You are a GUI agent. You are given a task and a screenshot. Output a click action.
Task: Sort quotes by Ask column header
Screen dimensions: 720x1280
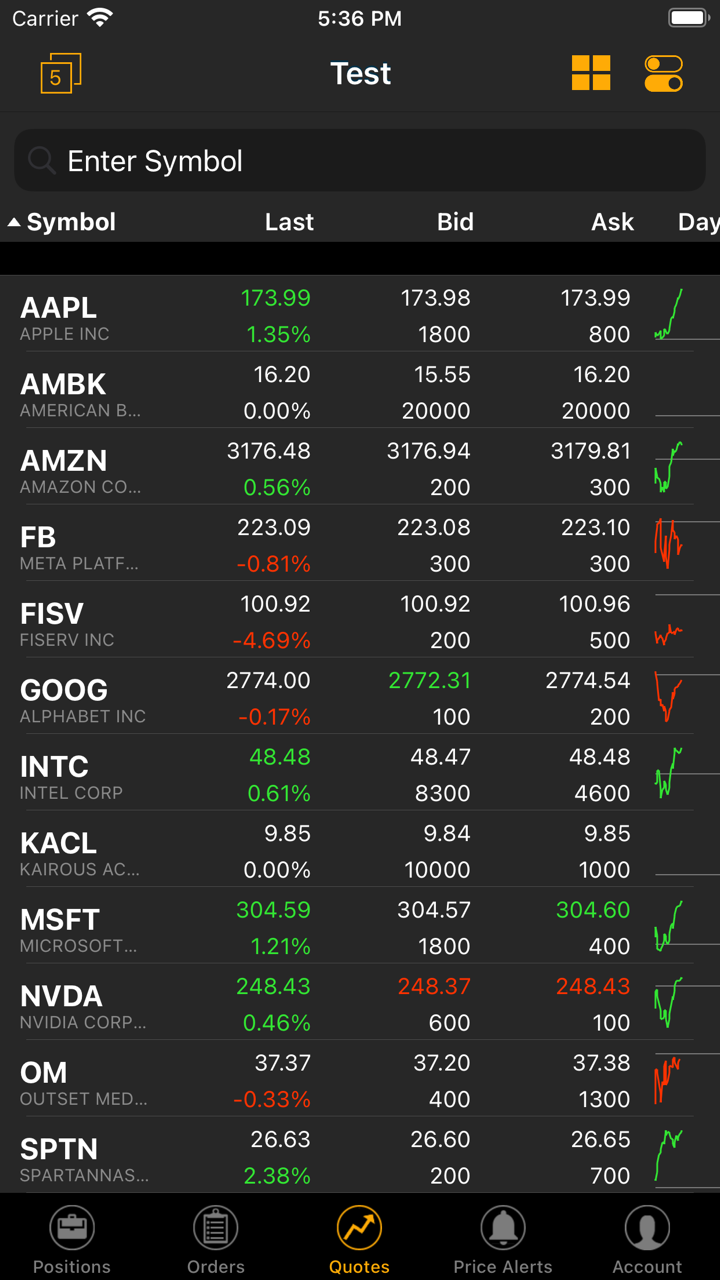click(612, 222)
